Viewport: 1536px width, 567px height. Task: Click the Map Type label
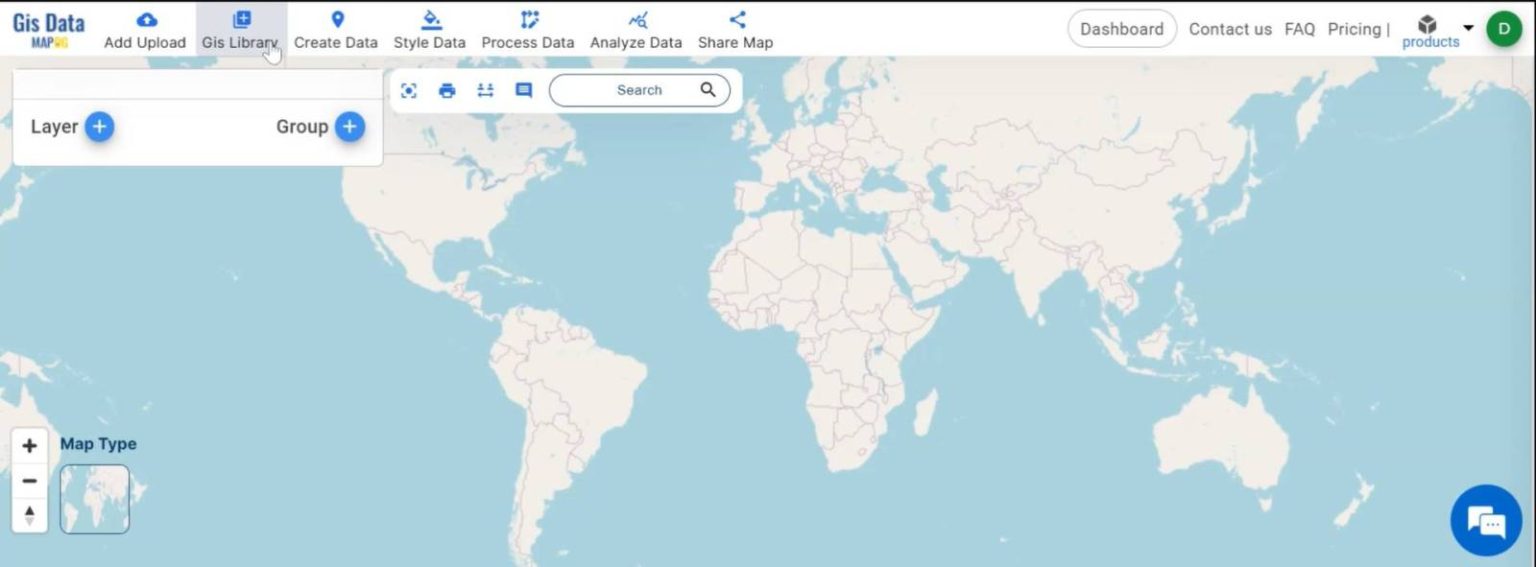pyautogui.click(x=98, y=444)
